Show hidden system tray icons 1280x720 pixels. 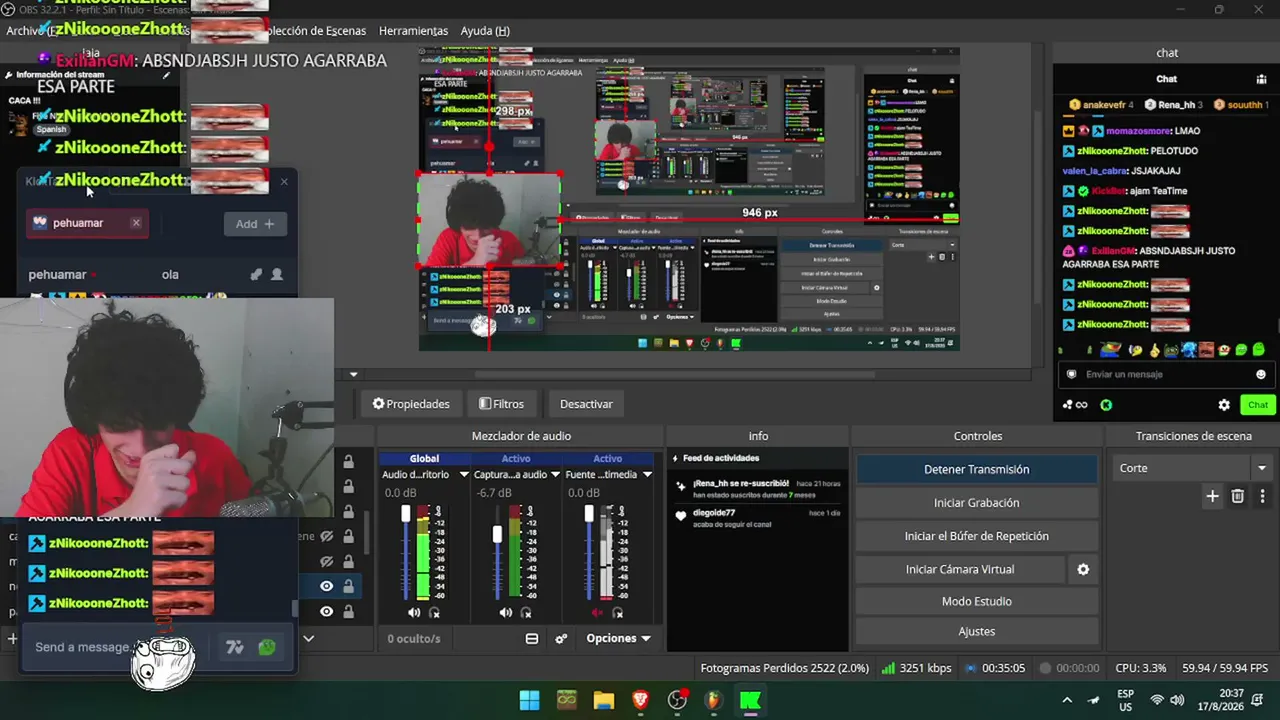click(1067, 700)
